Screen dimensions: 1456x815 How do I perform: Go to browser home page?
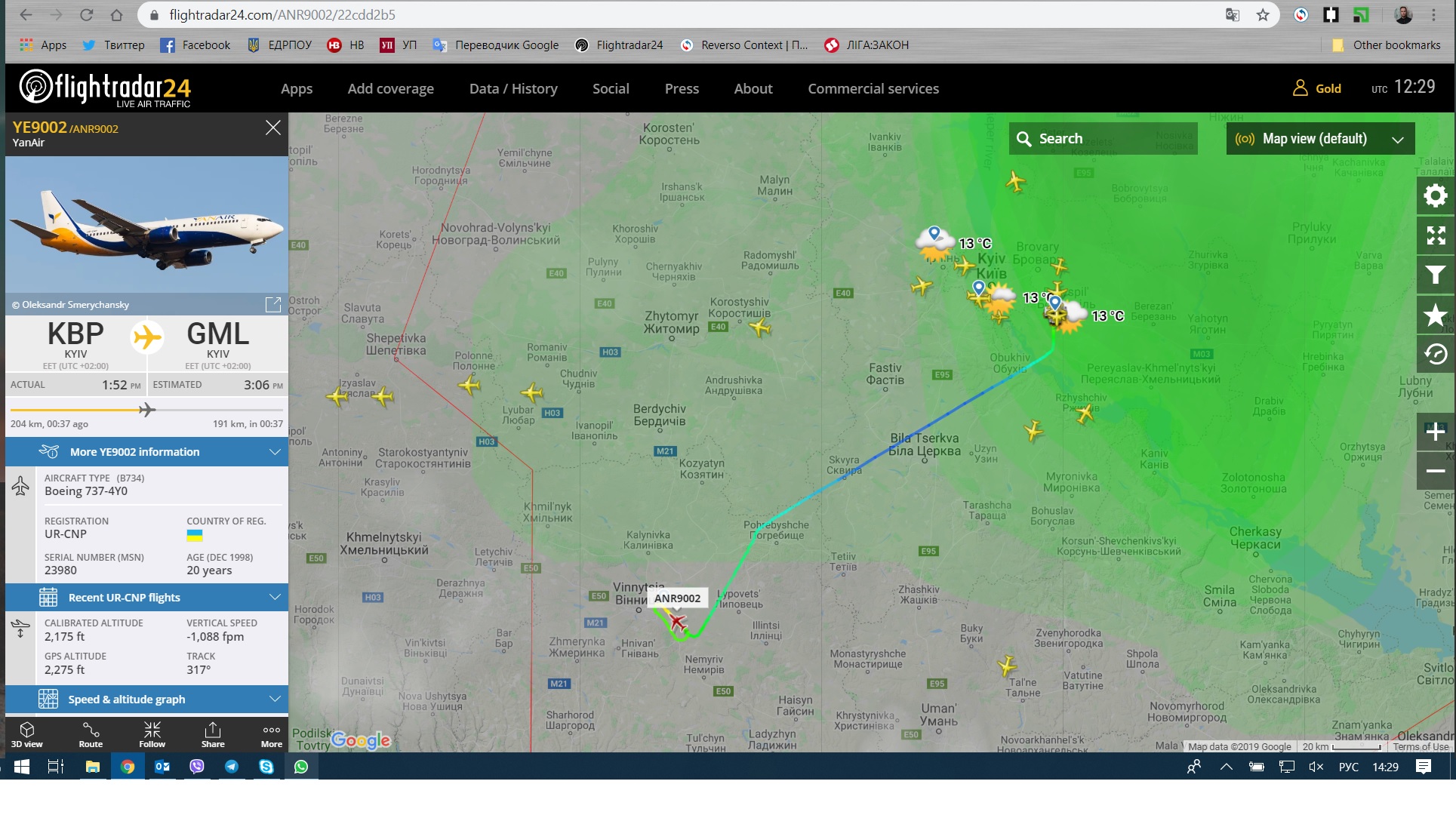pos(116,15)
